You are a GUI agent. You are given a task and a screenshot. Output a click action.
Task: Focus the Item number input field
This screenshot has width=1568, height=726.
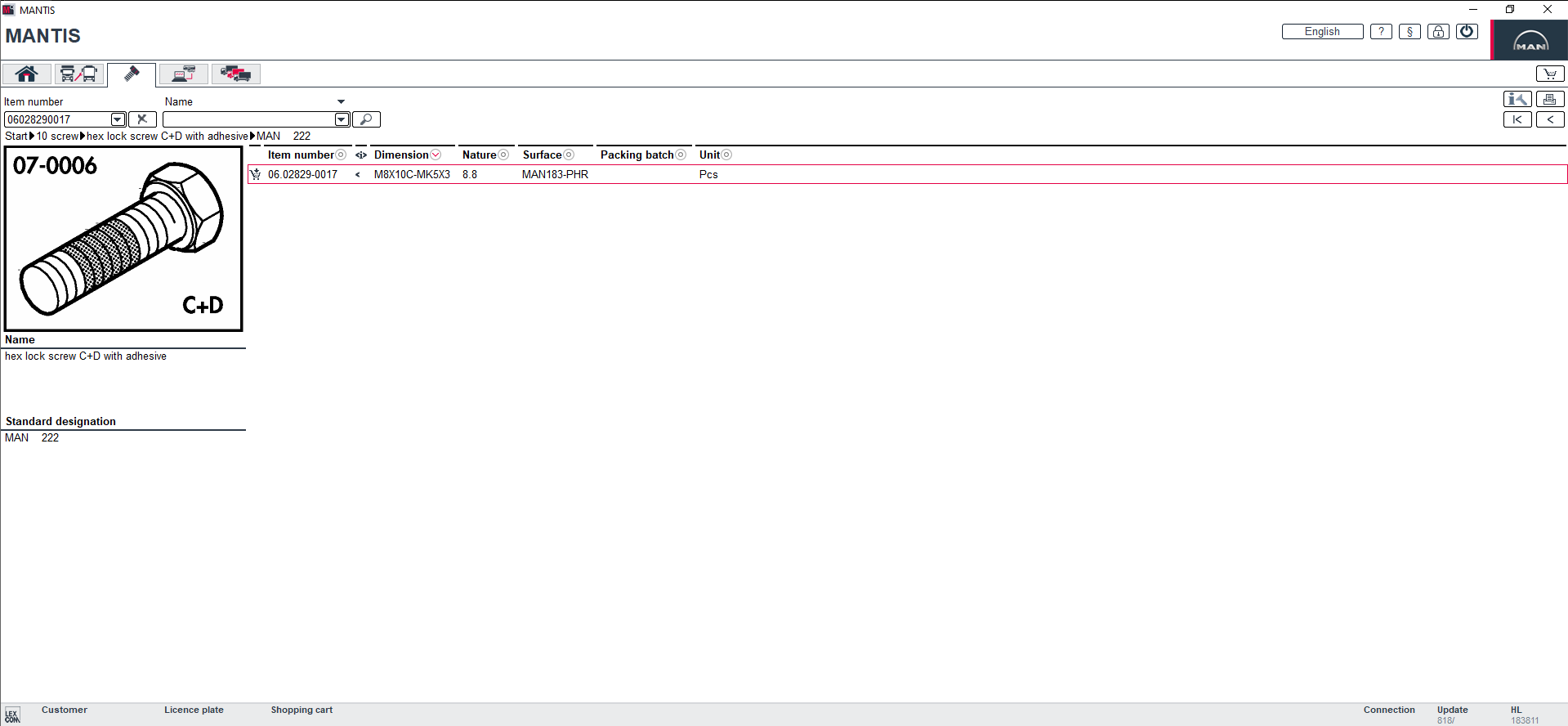pos(57,119)
